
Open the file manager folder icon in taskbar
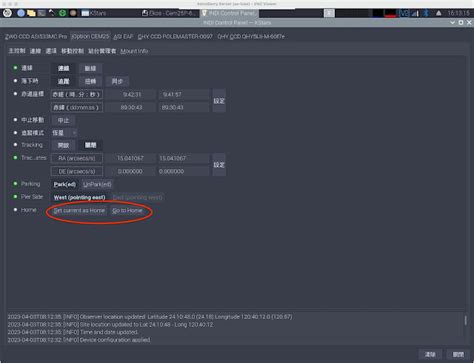click(x=31, y=13)
